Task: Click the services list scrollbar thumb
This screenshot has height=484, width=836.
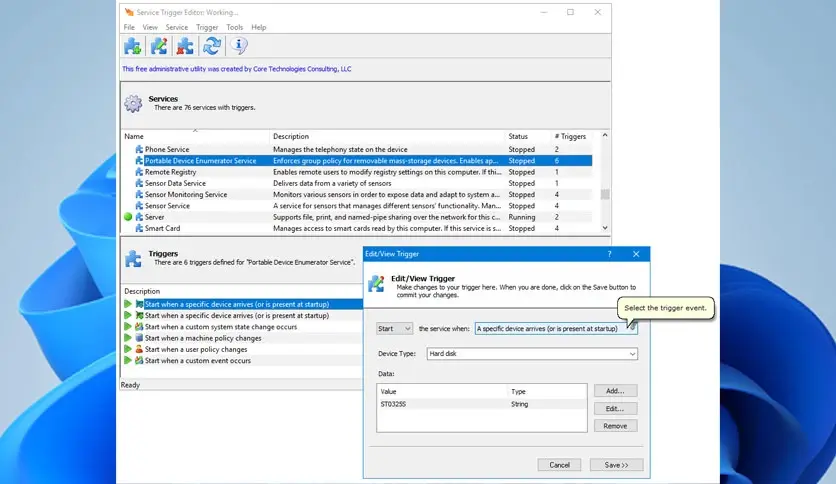Action: 605,195
